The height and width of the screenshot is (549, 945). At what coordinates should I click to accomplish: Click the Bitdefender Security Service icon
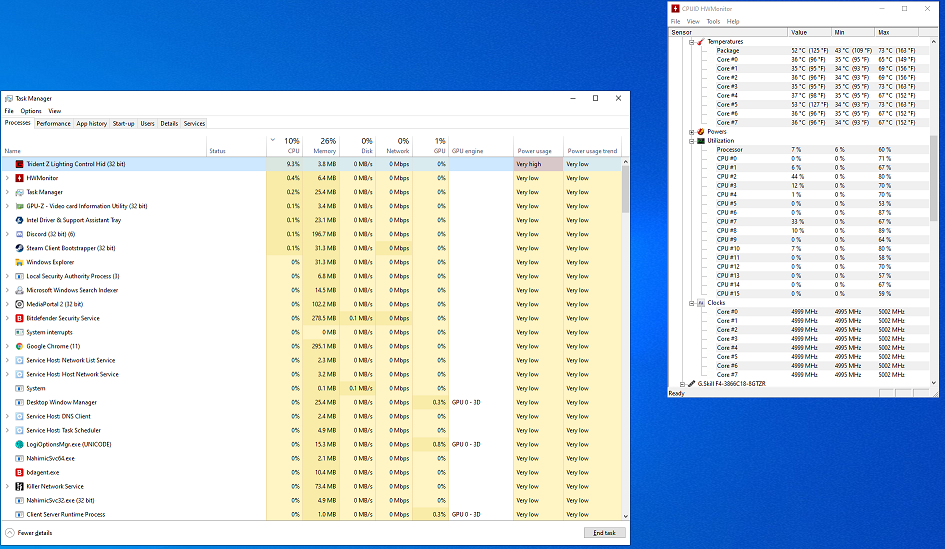click(x=19, y=318)
